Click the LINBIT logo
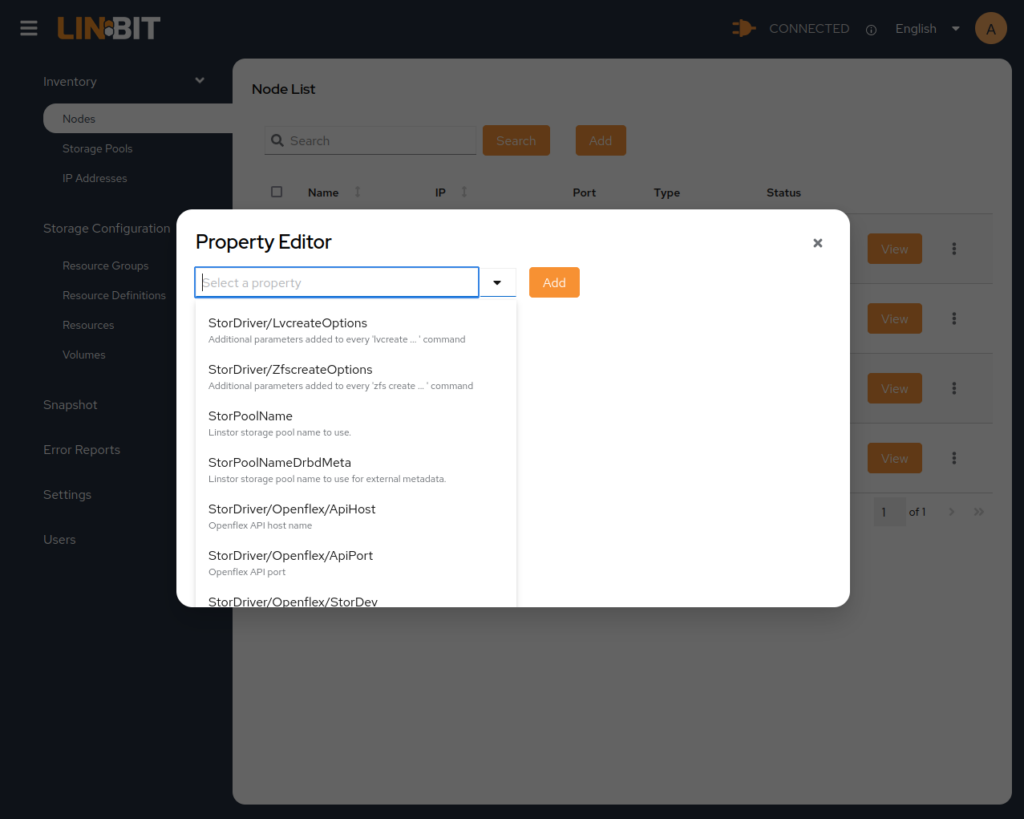1024x819 pixels. point(109,29)
